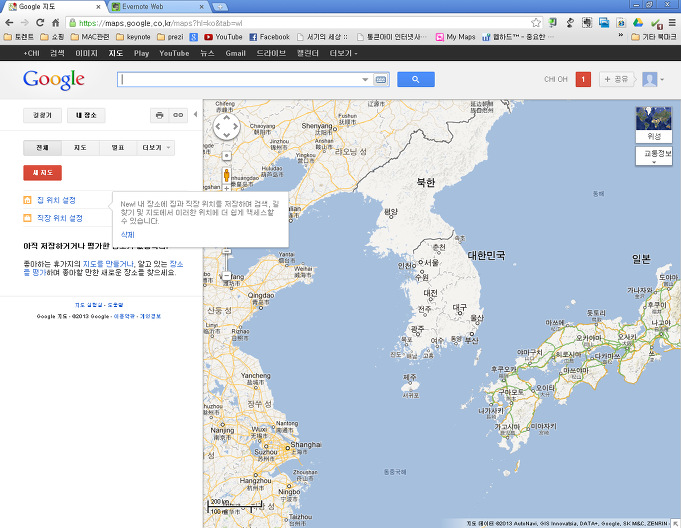Open the My Maps bookmark
This screenshot has height=528, width=681.
pyautogui.click(x=456, y=37)
